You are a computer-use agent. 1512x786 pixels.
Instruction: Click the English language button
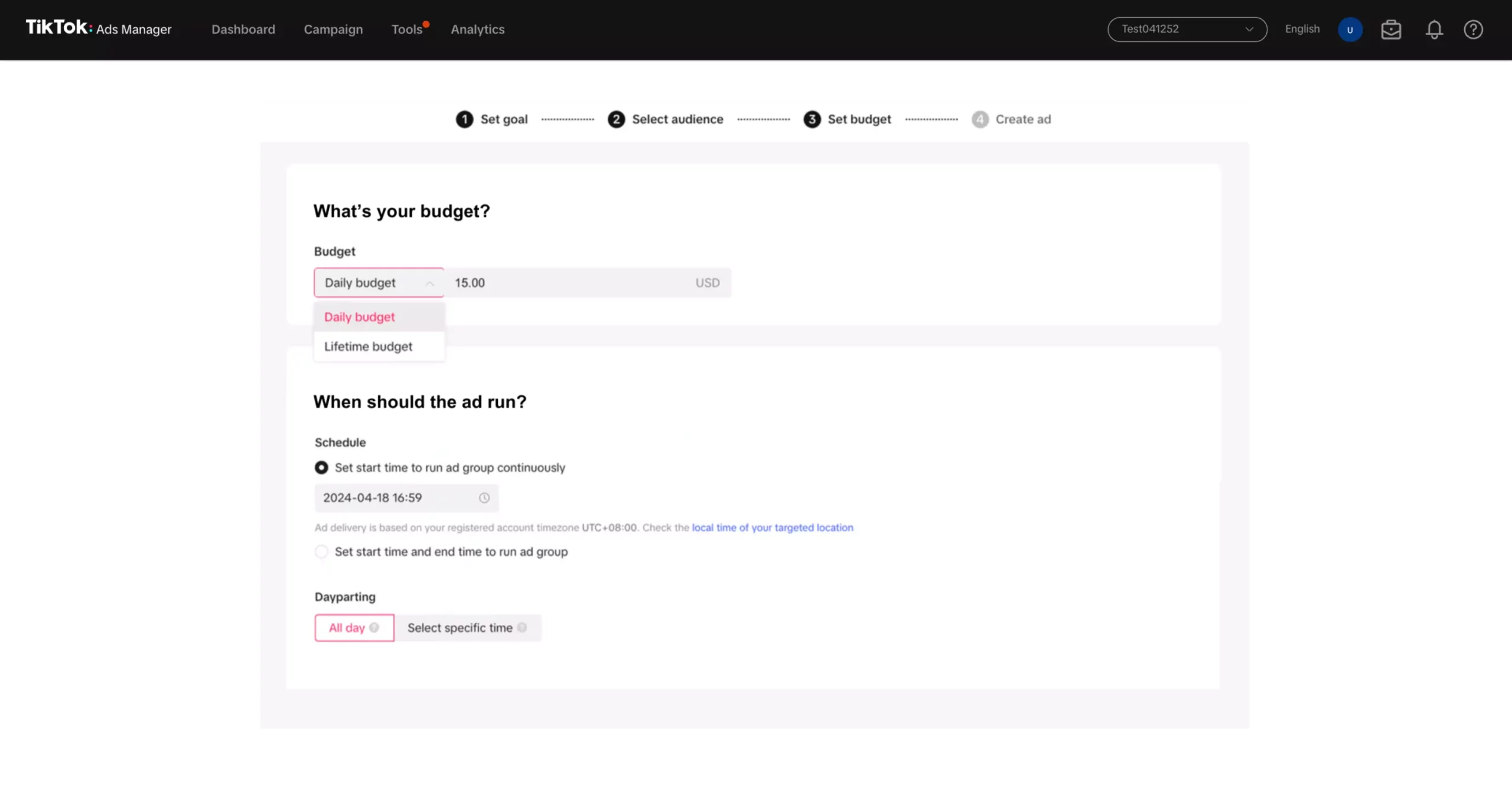(x=1302, y=29)
